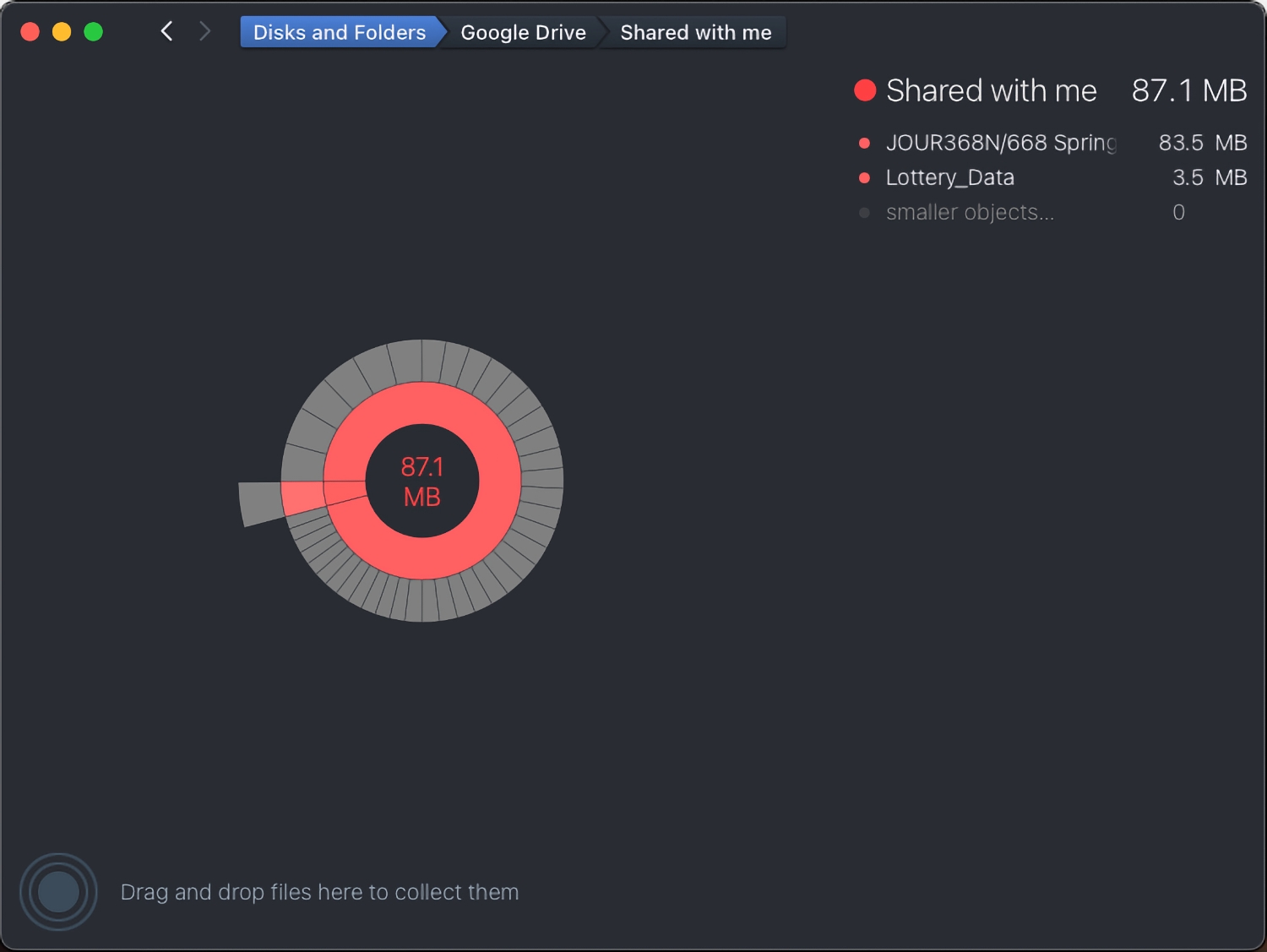Click the back navigation arrow
Screen dimensions: 1267x952
pos(166,31)
